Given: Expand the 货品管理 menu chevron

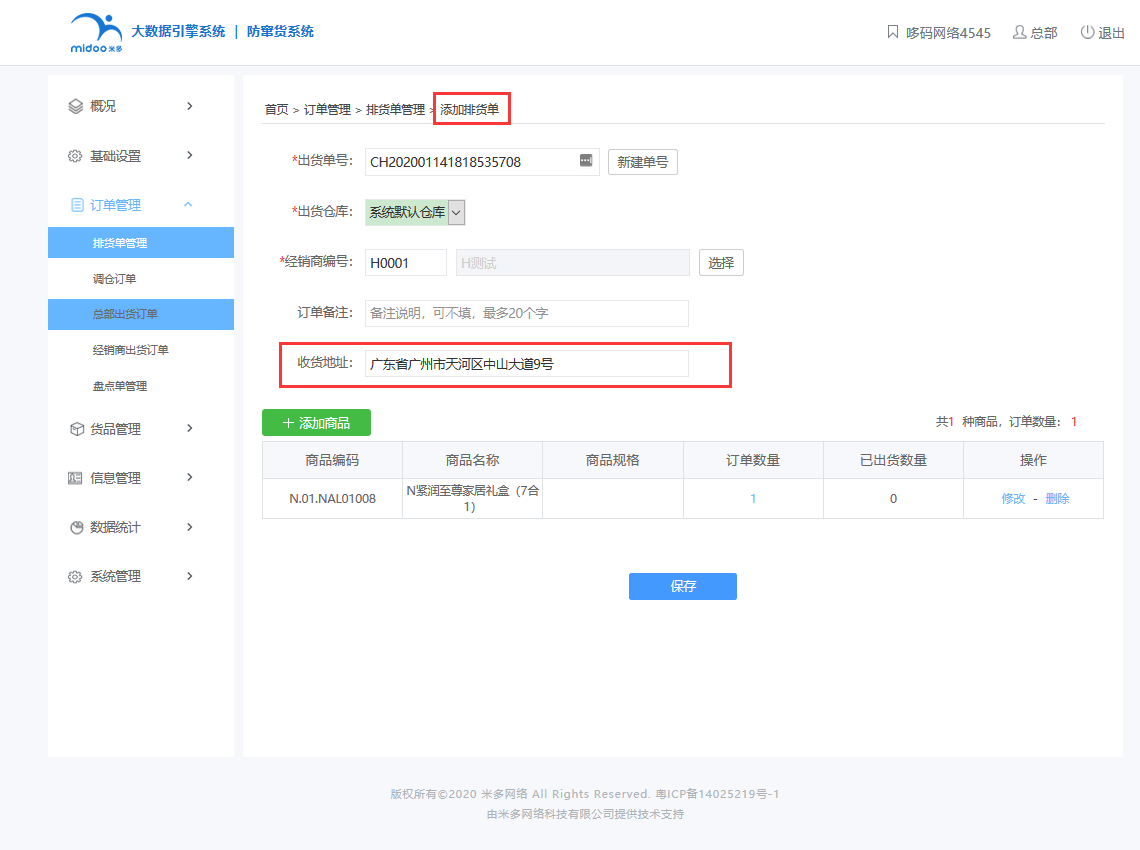Looking at the screenshot, I should tap(190, 428).
